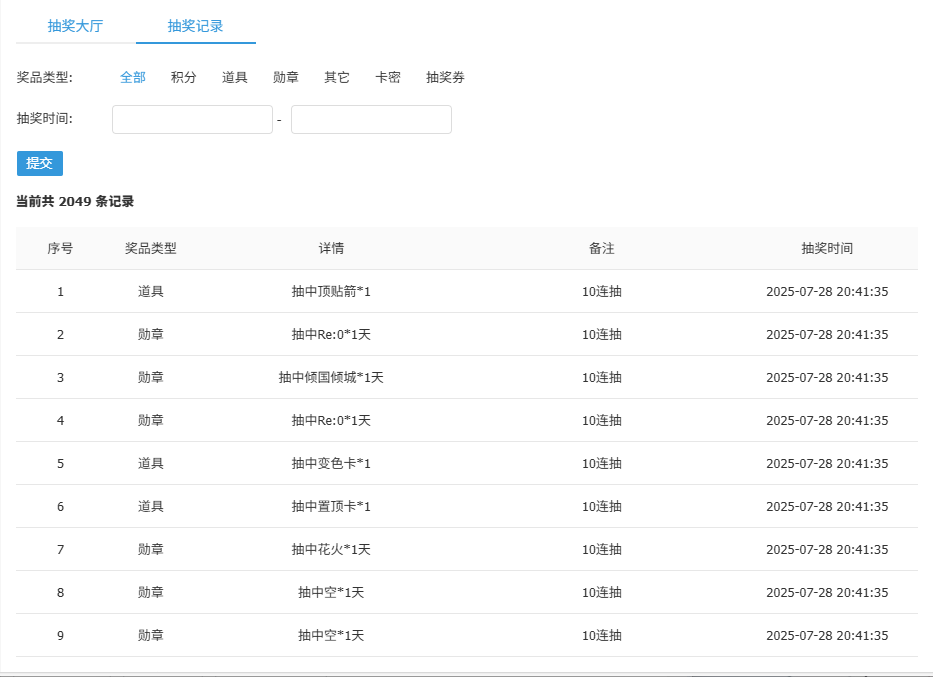Viewport: 933px width, 677px height.
Task: Select the 抽中置顶卡*1 entry
Action: (332, 506)
